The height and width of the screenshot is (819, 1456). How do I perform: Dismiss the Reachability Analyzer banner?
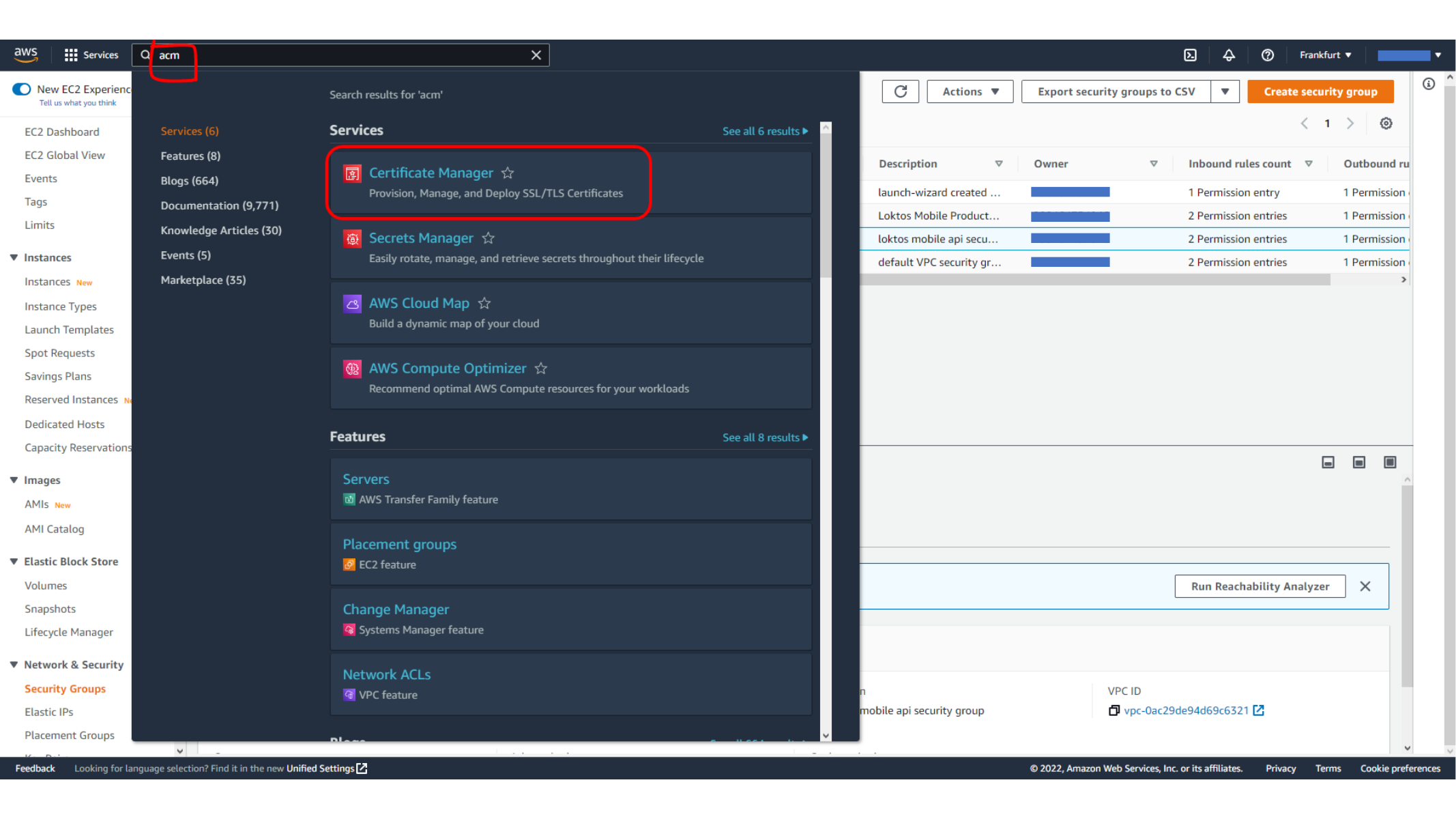coord(1365,586)
